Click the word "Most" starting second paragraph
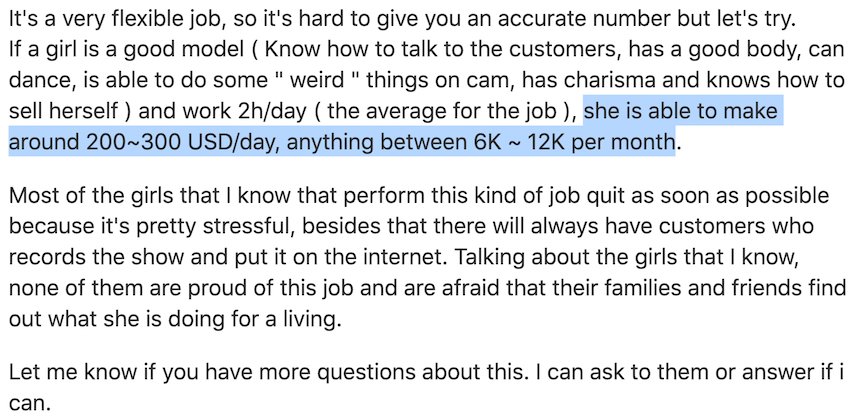 click(x=30, y=196)
